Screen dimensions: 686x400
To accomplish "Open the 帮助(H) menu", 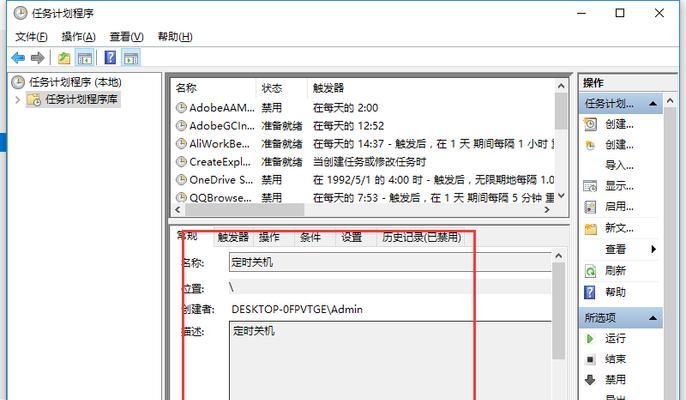I will pos(175,37).
